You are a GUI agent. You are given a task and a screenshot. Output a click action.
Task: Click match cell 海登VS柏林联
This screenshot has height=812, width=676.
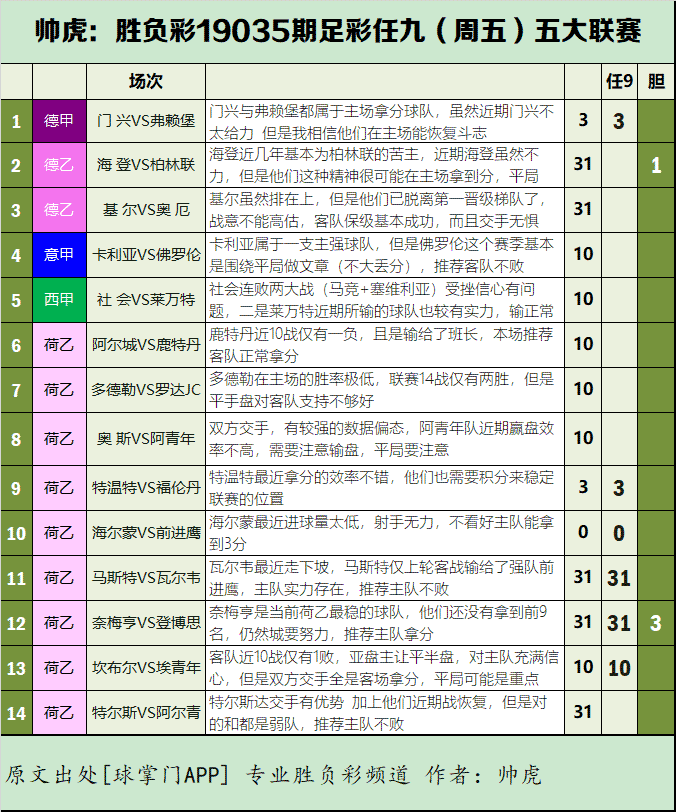[146, 165]
